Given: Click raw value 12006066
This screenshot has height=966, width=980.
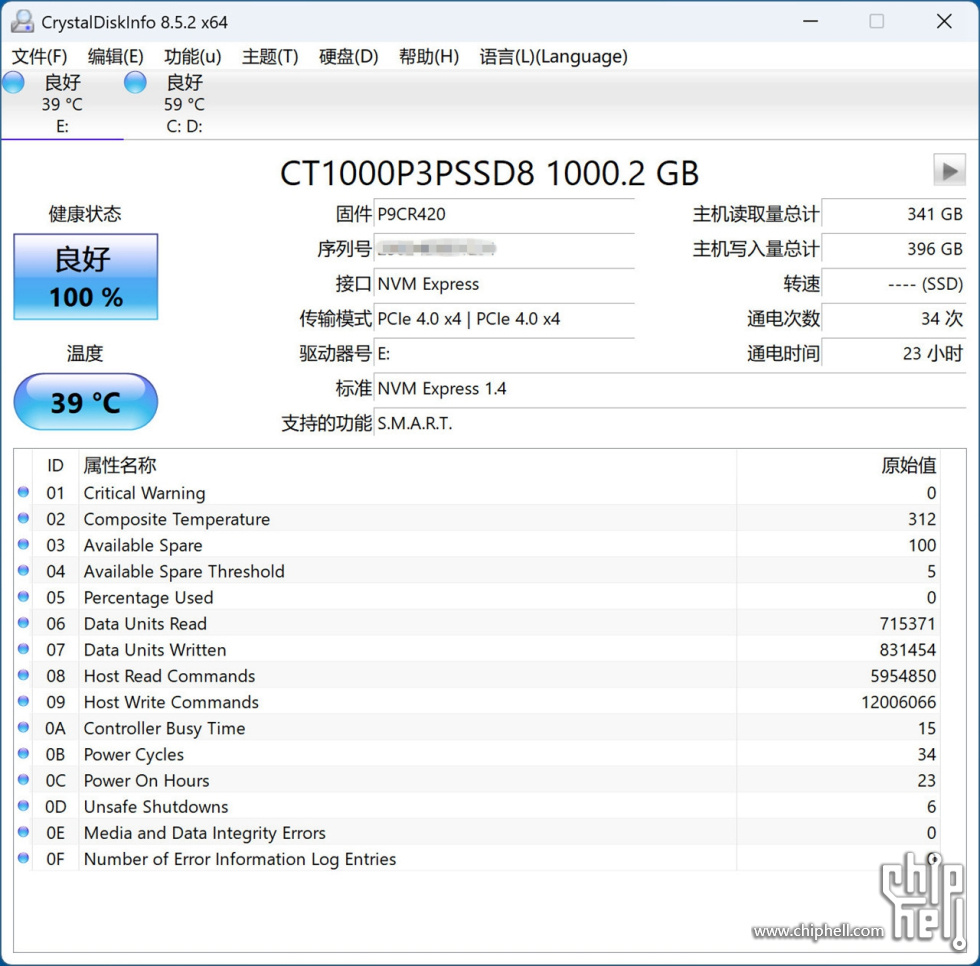Looking at the screenshot, I should point(899,702).
